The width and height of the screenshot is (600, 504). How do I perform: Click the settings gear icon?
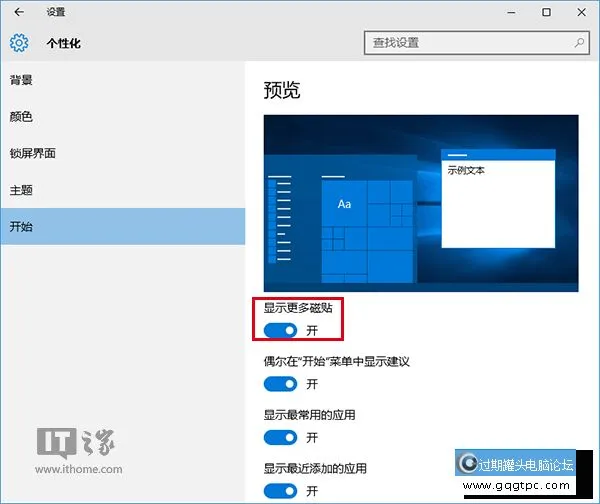click(x=19, y=43)
